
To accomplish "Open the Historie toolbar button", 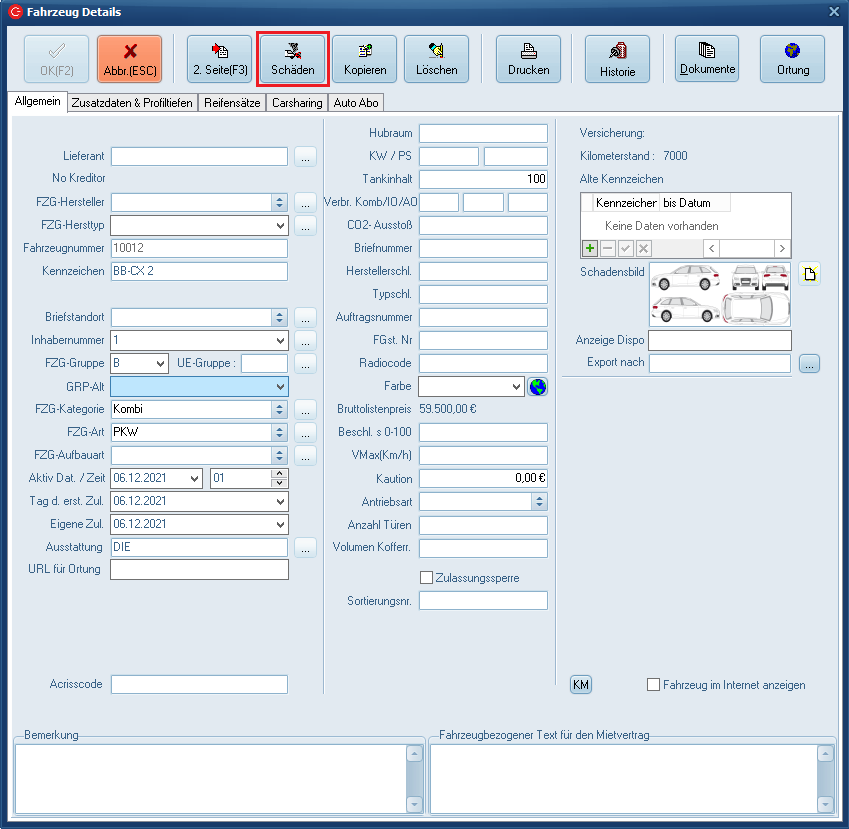I will coord(617,59).
